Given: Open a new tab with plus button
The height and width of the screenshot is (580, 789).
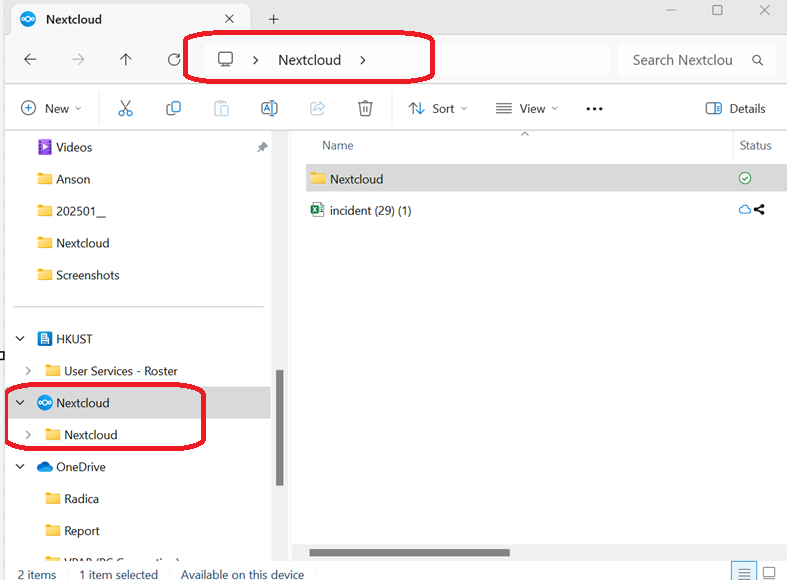Looking at the screenshot, I should click(x=273, y=19).
